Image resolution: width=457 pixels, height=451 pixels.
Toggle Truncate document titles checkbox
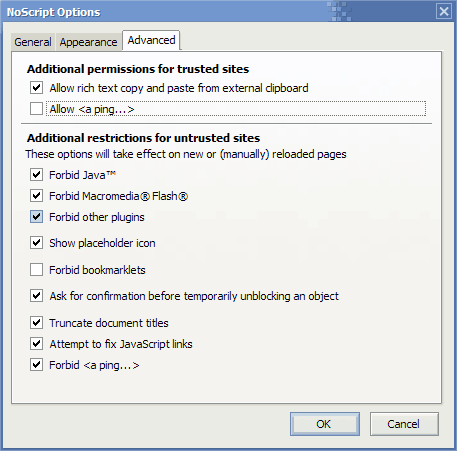(36, 323)
